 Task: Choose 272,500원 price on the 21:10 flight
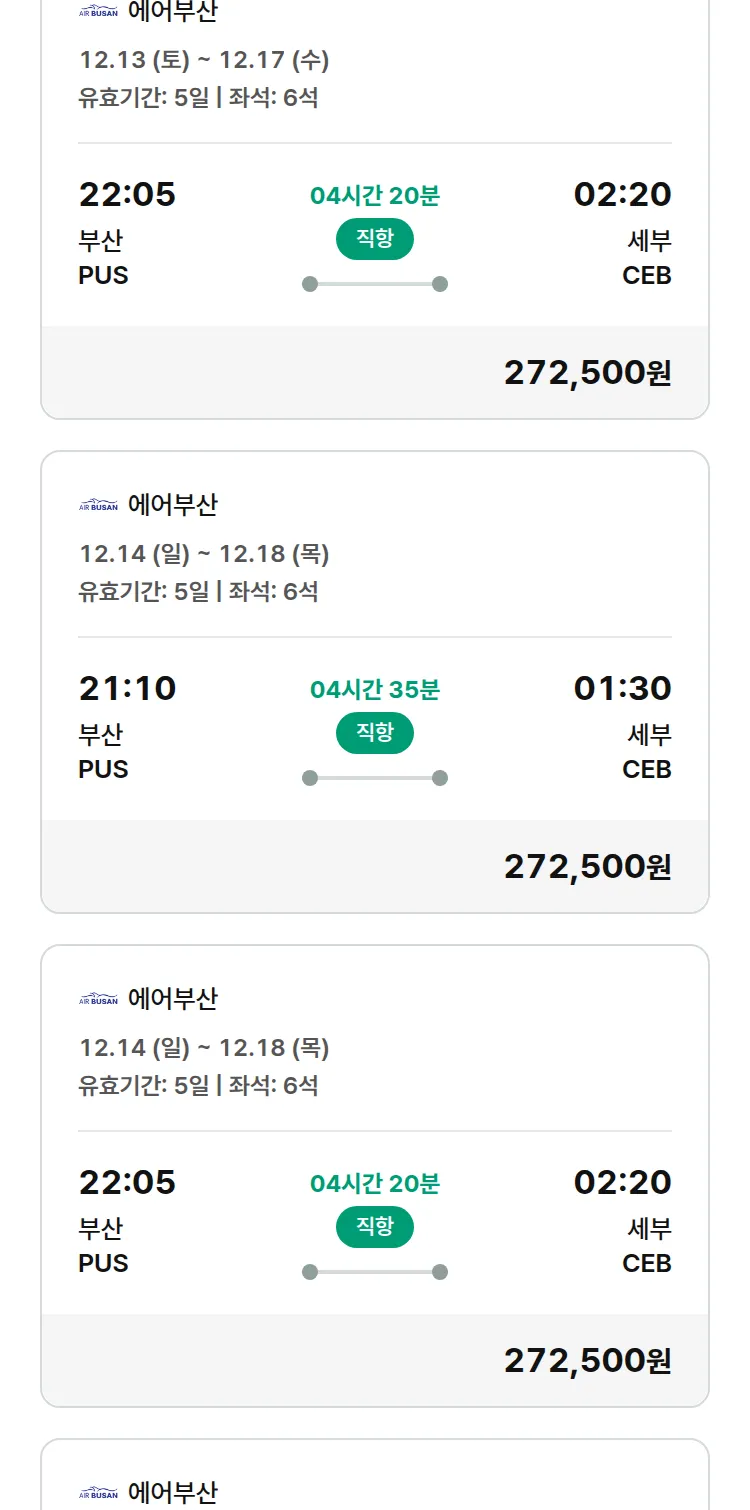tap(587, 867)
